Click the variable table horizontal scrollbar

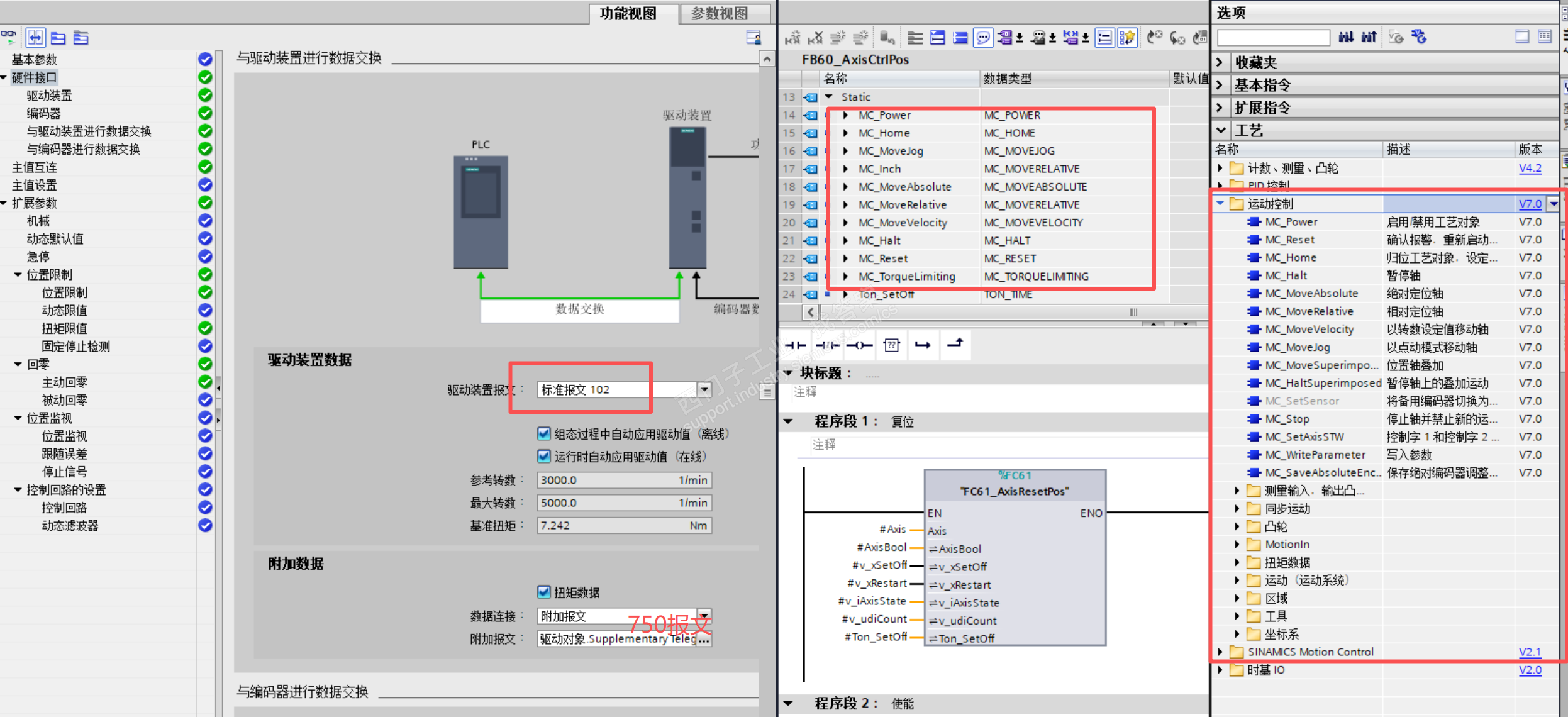click(1132, 312)
